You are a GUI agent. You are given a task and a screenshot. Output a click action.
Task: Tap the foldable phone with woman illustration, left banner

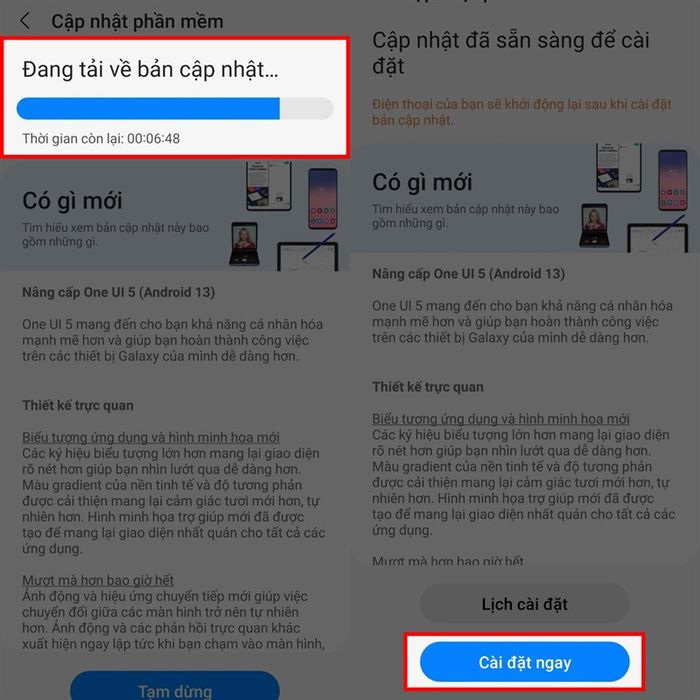pyautogui.click(x=244, y=244)
